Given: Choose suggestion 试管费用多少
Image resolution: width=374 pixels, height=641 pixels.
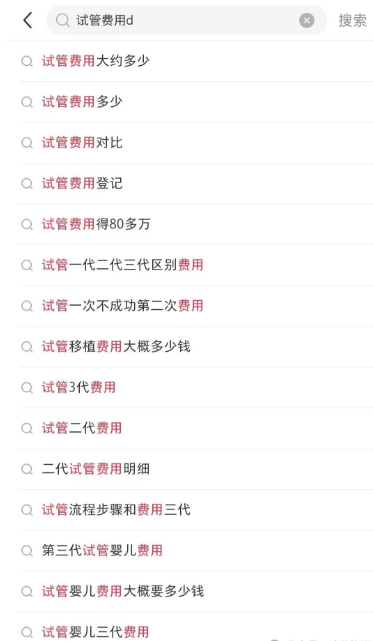Looking at the screenshot, I should point(196,102).
